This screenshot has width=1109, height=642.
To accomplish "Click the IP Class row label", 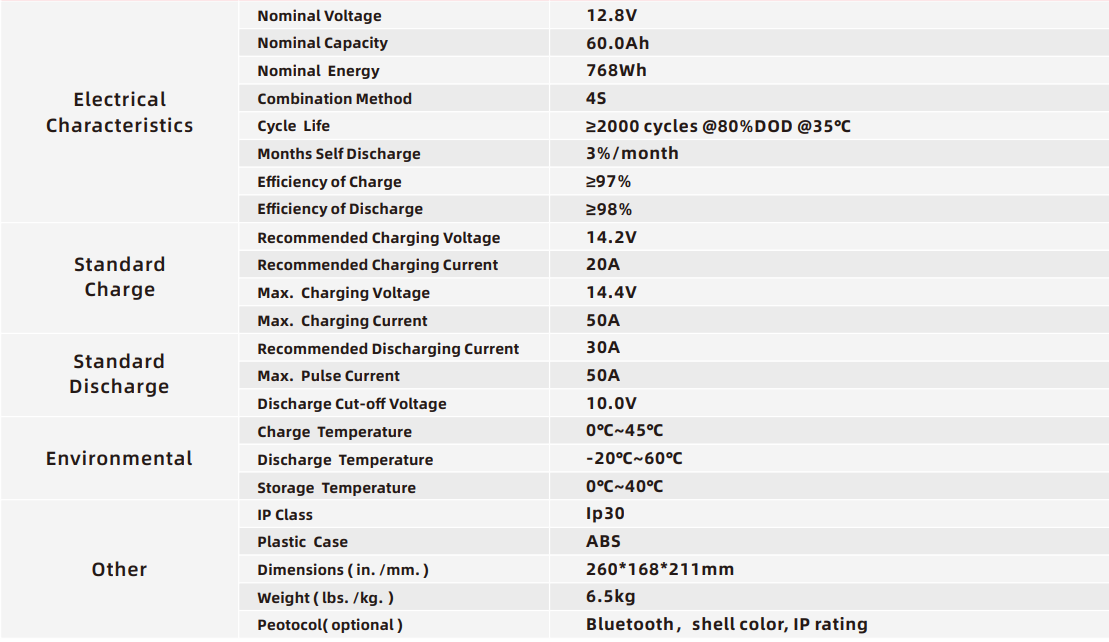I will pyautogui.click(x=285, y=515).
